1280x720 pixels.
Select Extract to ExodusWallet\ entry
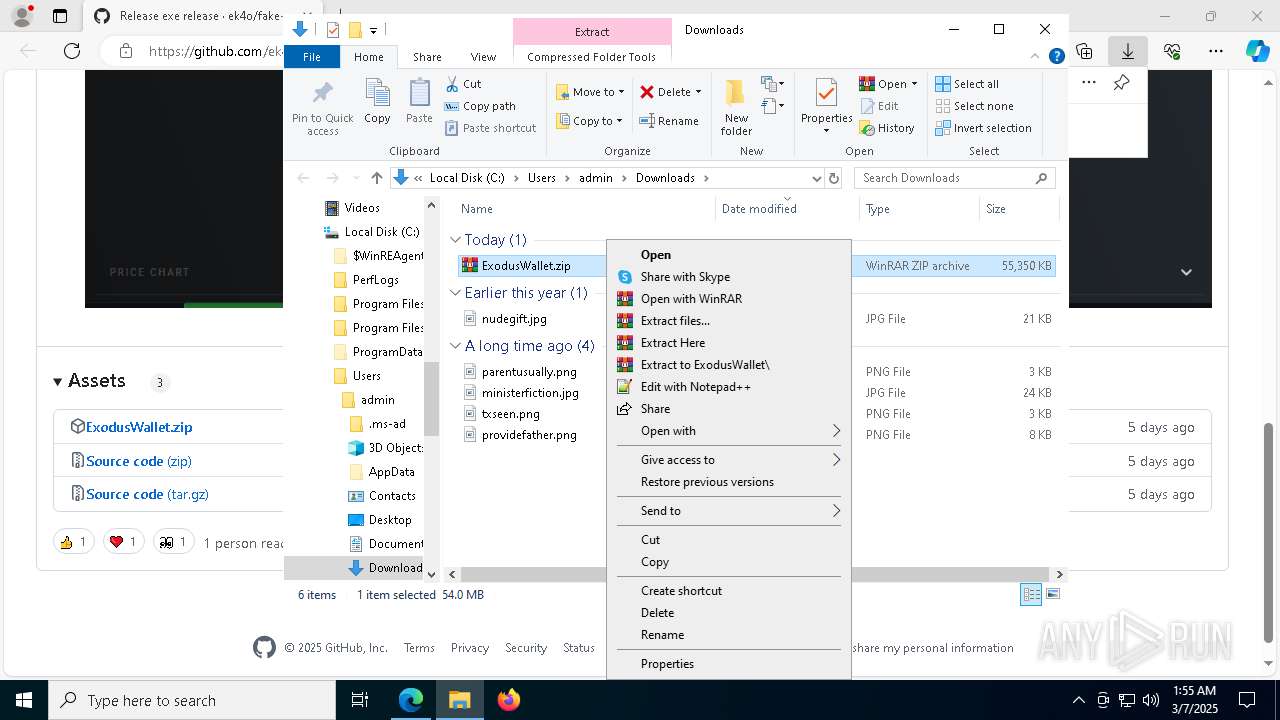(728, 365)
